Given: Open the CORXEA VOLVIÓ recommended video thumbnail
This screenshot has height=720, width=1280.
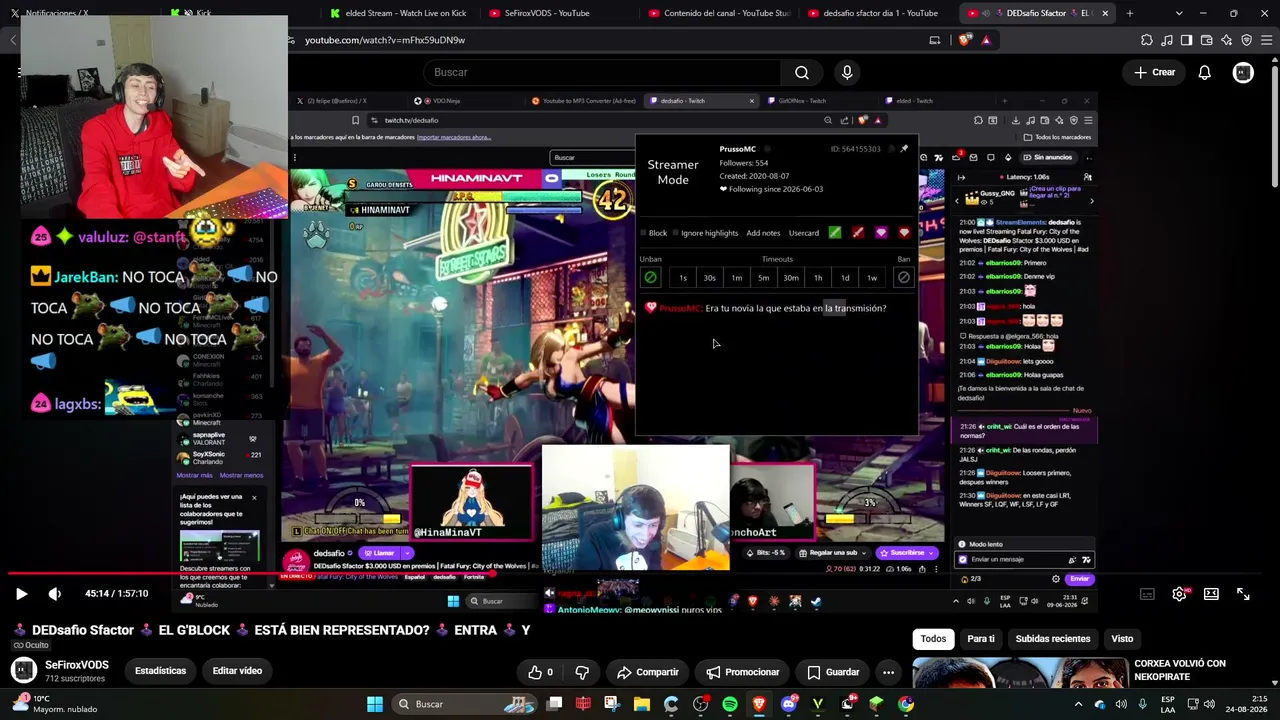Looking at the screenshot, I should [1019, 673].
